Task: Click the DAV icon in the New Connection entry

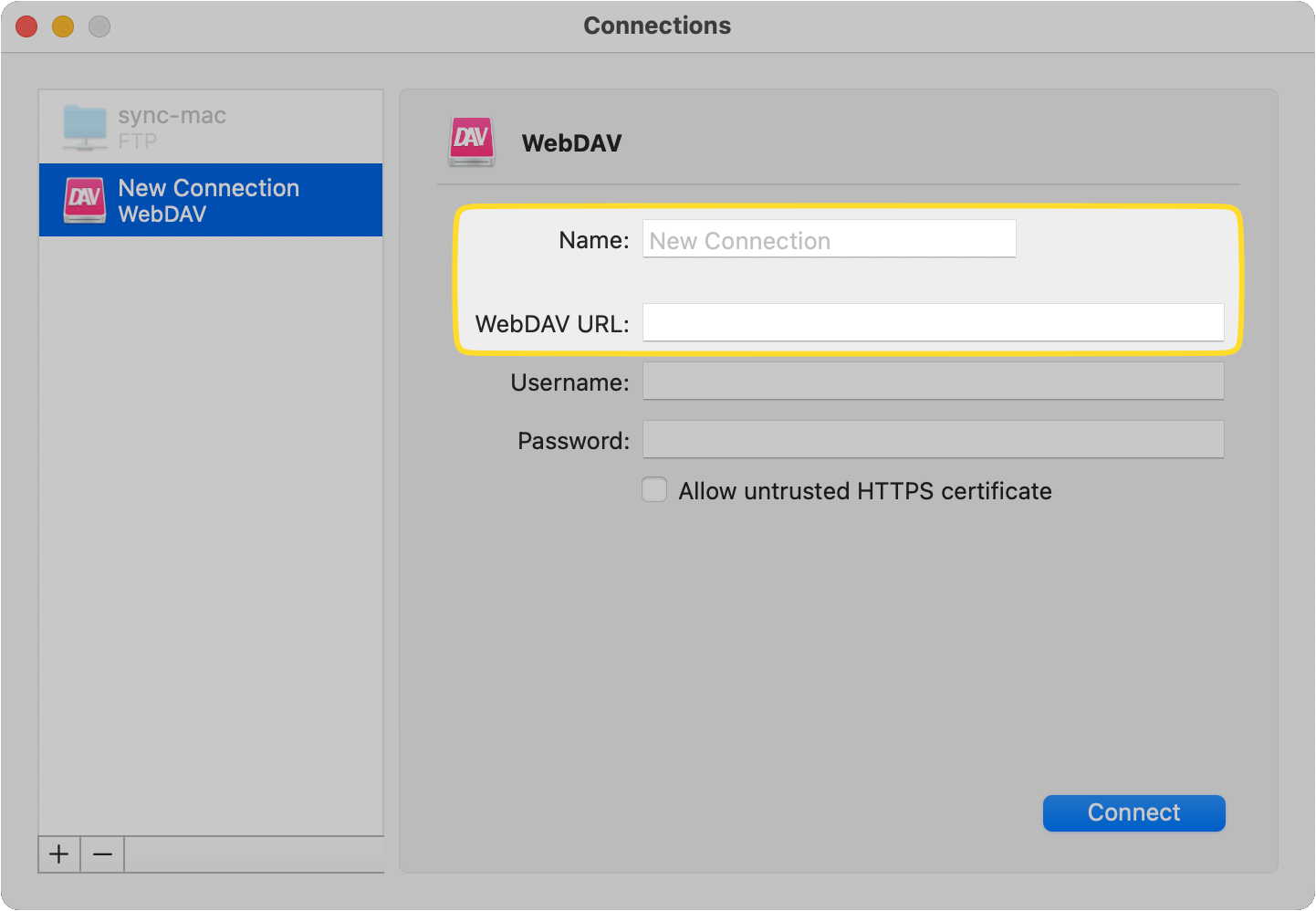Action: (x=84, y=200)
